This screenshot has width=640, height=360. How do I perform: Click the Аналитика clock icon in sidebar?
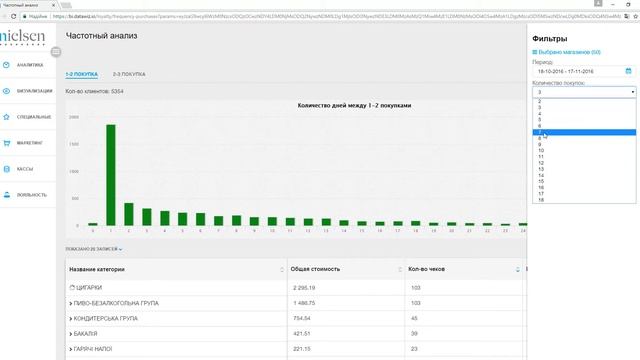tap(6, 65)
